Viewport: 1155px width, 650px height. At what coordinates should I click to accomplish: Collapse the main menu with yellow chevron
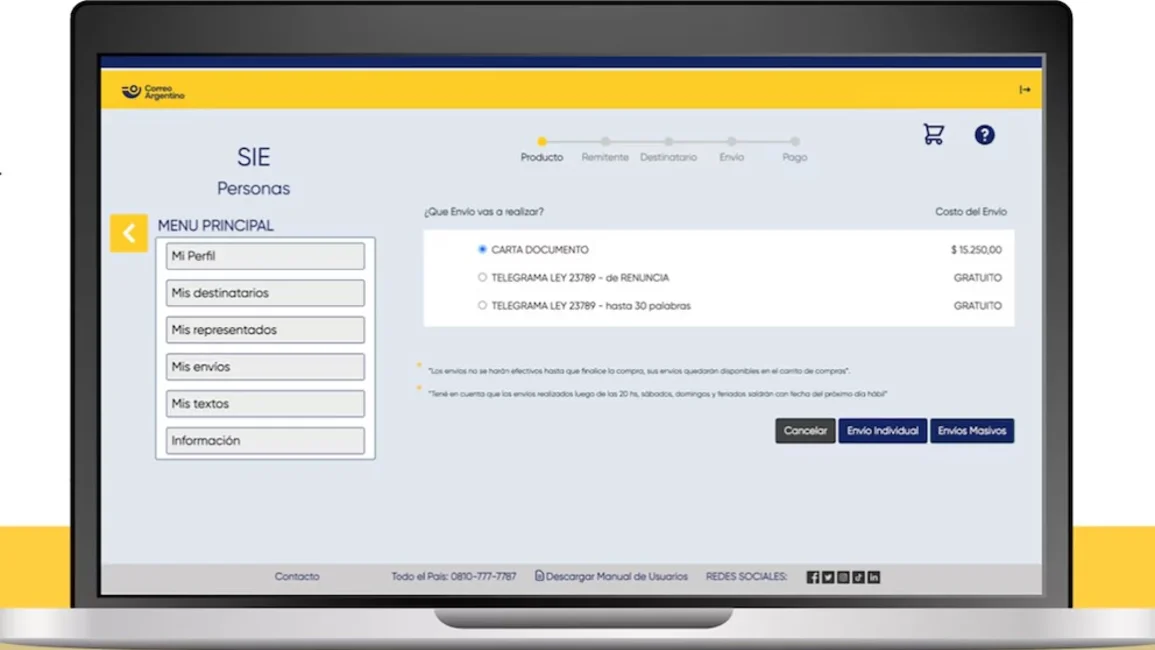click(x=129, y=233)
